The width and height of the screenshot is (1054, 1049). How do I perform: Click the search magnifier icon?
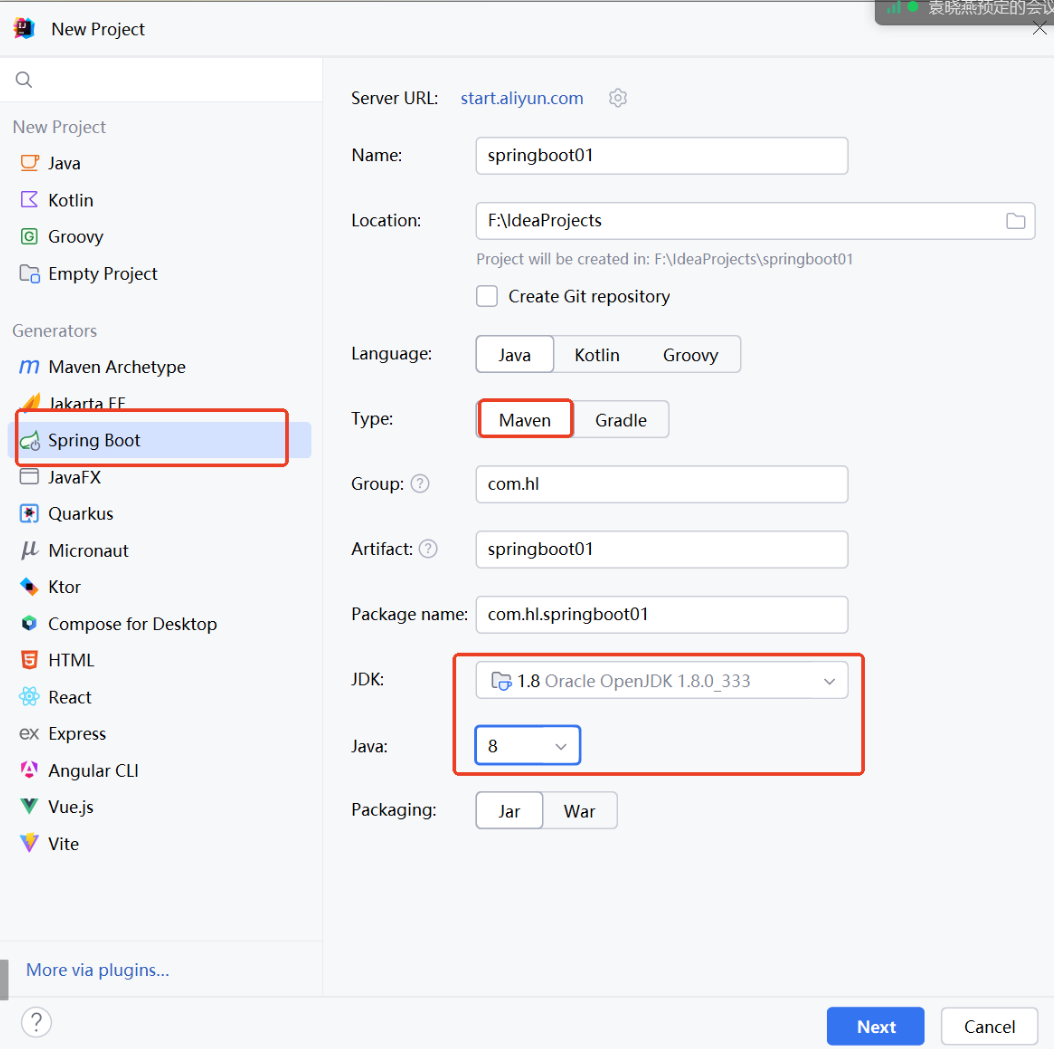tap(24, 79)
